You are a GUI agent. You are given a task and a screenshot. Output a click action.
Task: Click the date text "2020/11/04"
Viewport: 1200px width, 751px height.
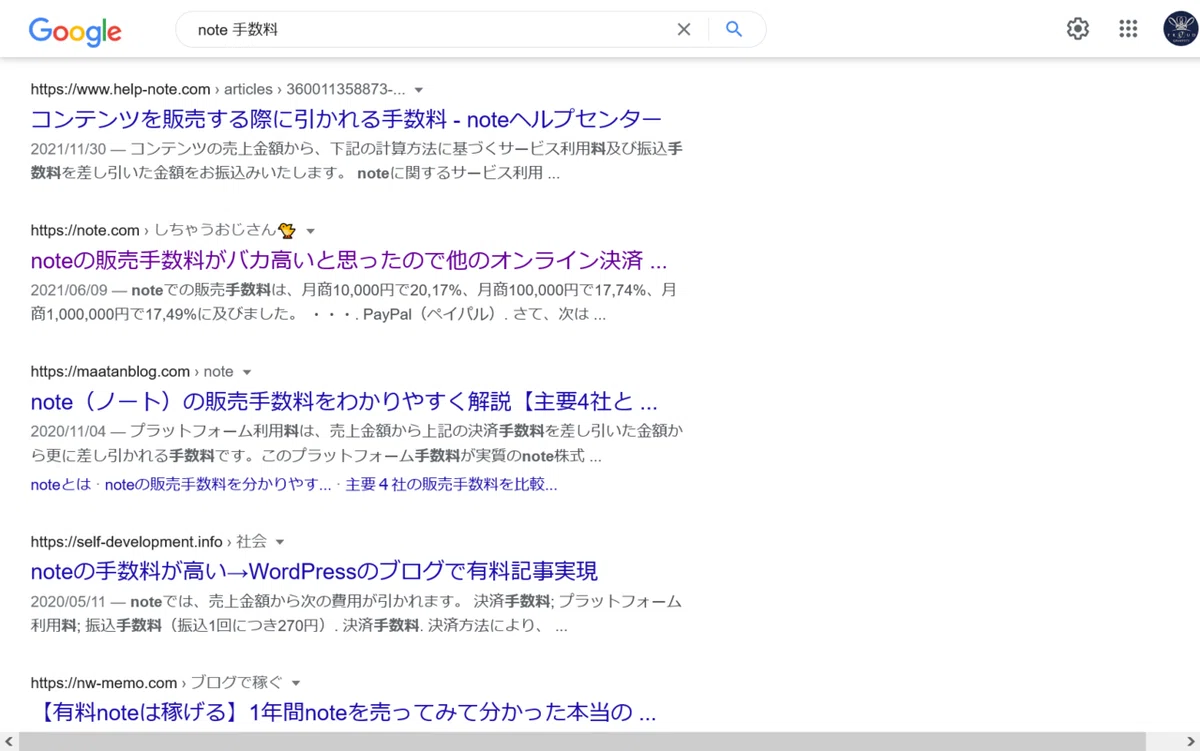pos(68,431)
